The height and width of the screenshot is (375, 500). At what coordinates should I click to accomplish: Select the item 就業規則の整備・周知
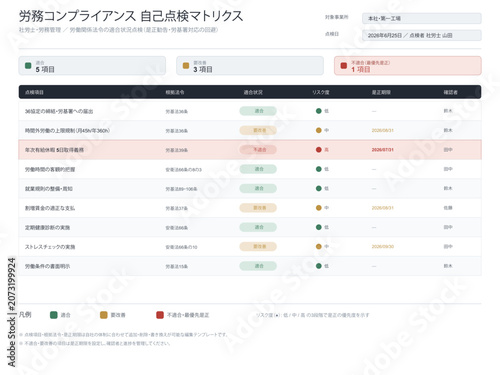[x=49, y=189]
